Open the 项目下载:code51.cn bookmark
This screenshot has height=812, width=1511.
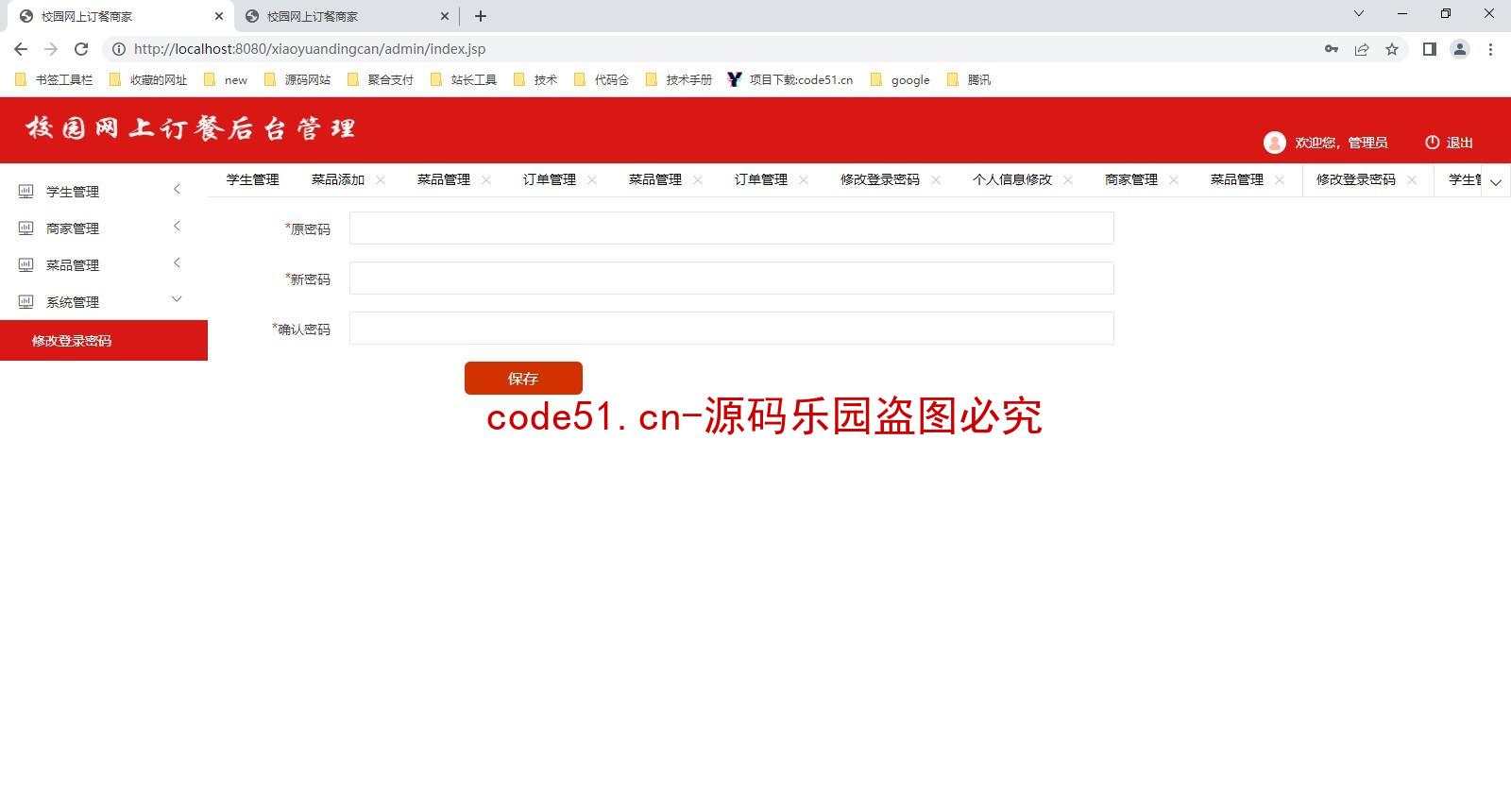[x=790, y=80]
